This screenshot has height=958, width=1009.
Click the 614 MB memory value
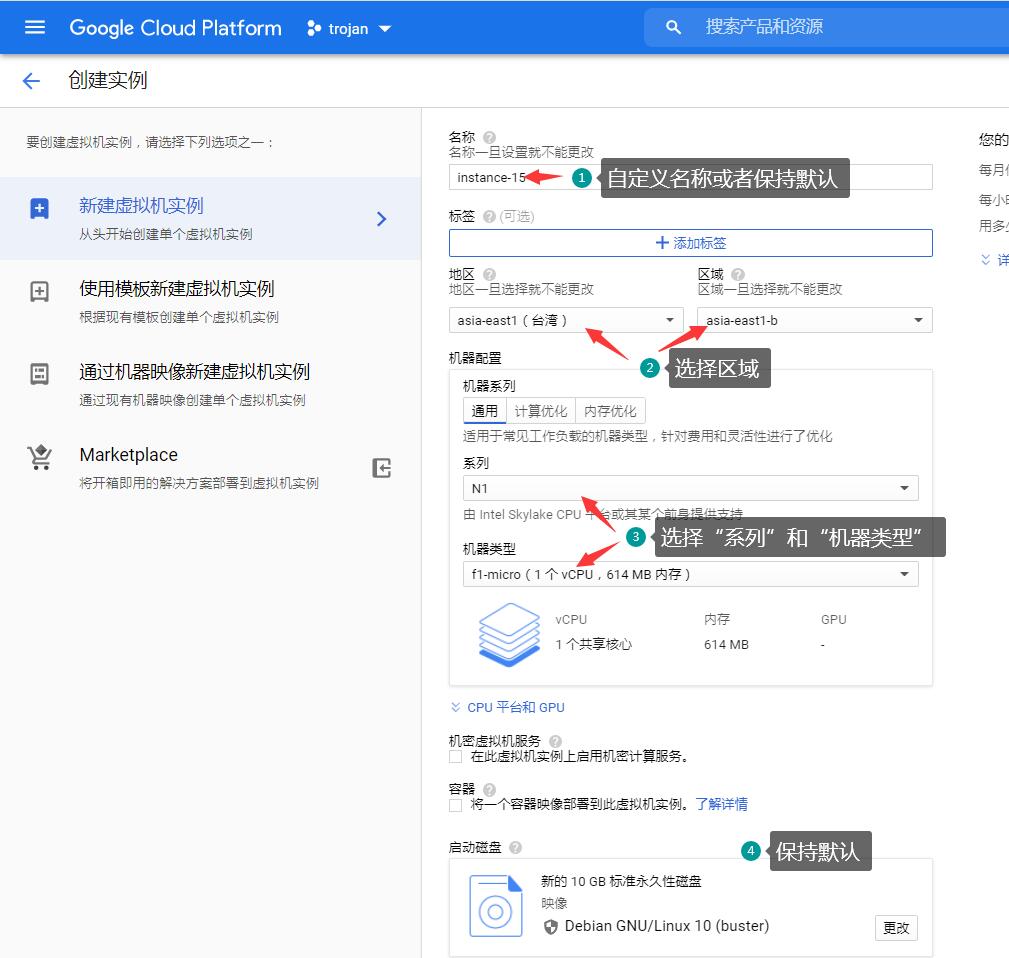click(x=726, y=645)
